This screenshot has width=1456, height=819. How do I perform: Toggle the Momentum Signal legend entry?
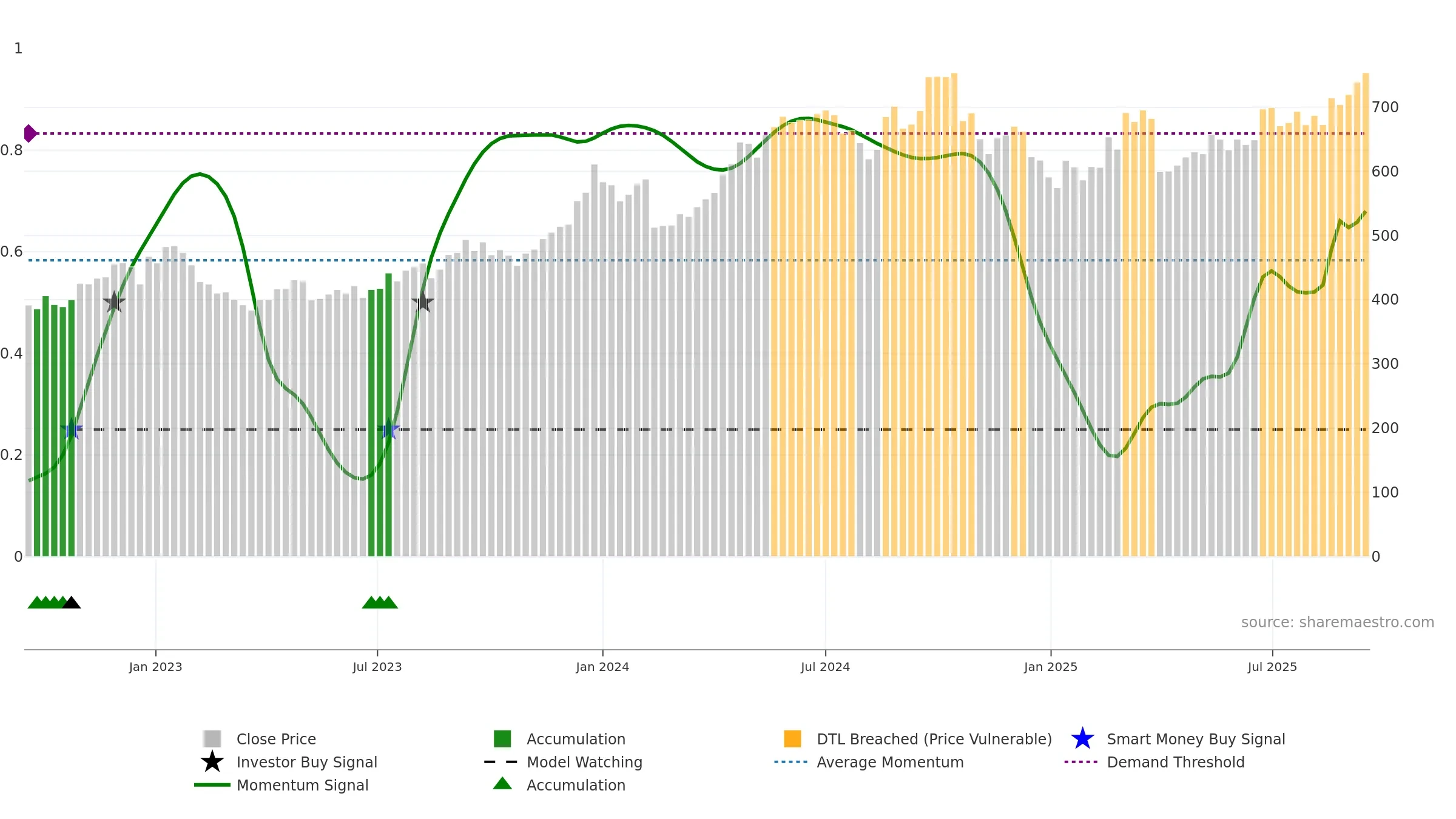(281, 785)
